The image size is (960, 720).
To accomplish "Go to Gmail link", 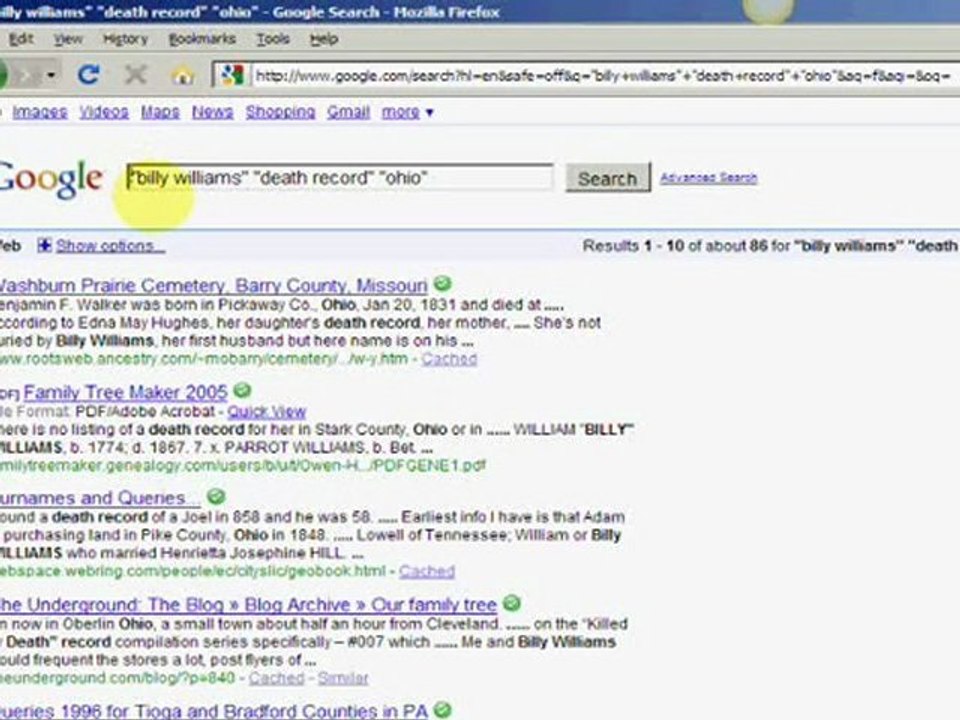I will tap(348, 112).
